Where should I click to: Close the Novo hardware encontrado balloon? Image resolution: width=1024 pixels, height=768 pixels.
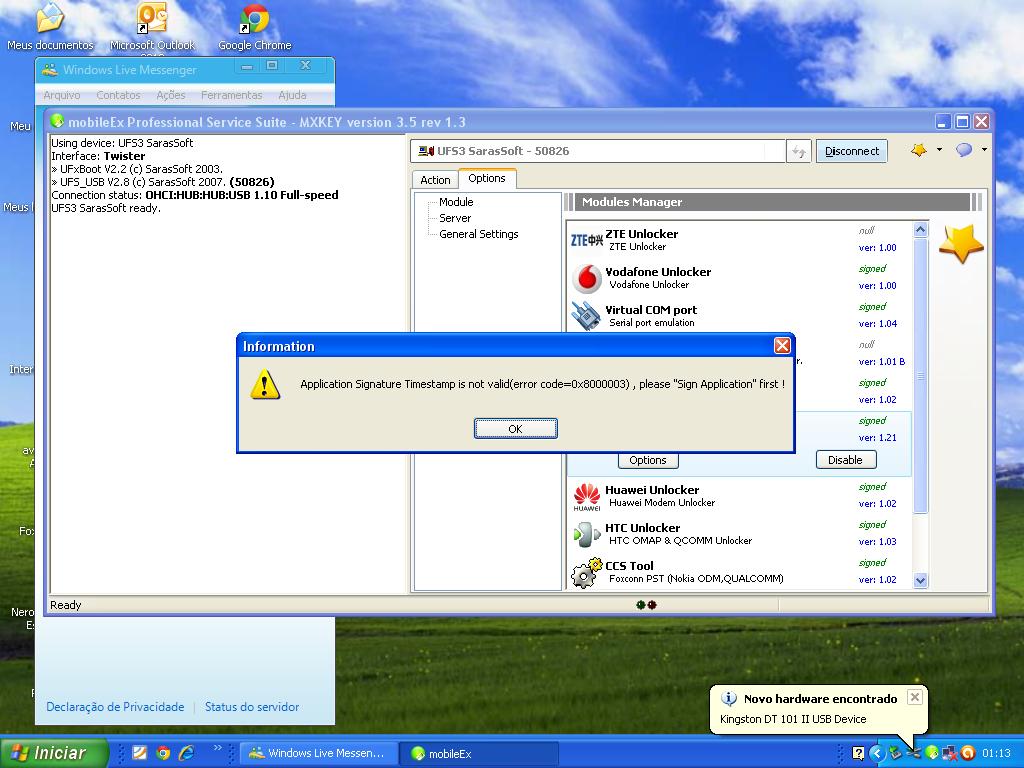915,697
